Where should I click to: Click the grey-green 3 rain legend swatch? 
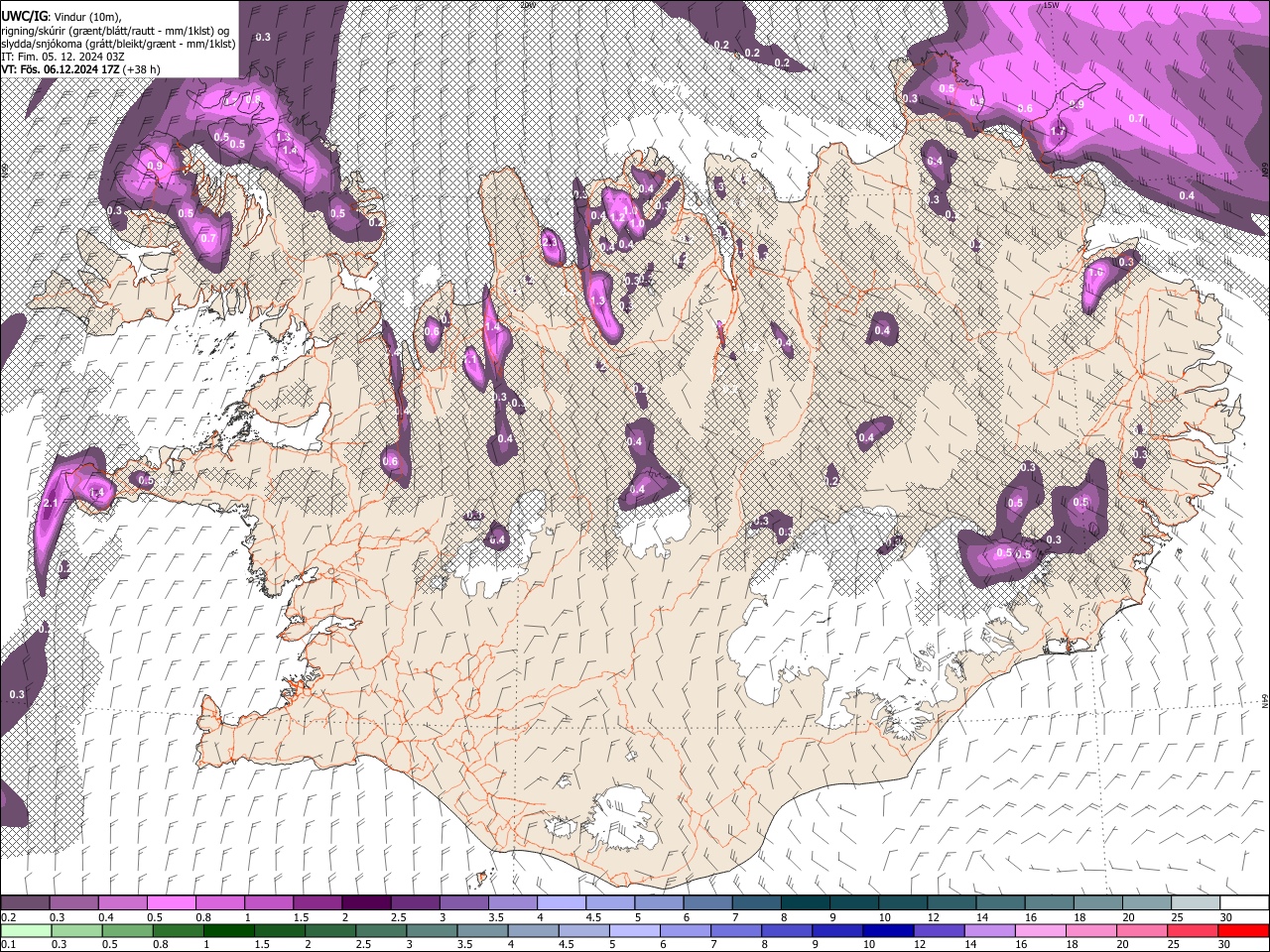[x=431, y=930]
